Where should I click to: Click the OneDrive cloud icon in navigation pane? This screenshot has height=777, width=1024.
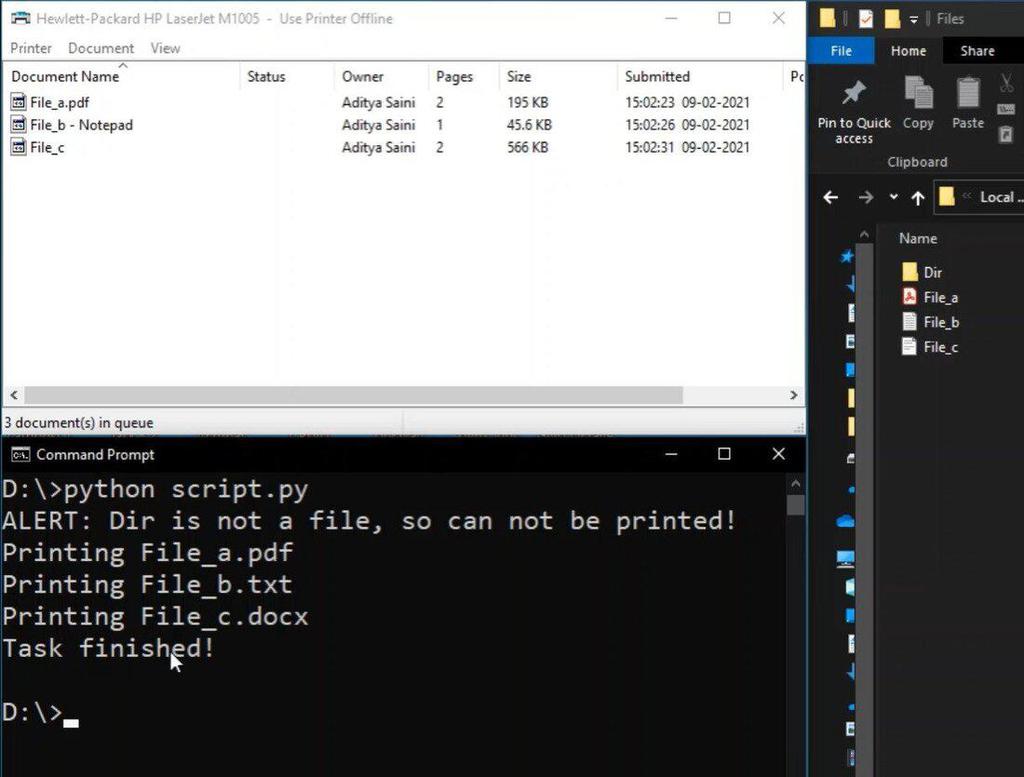(x=845, y=521)
